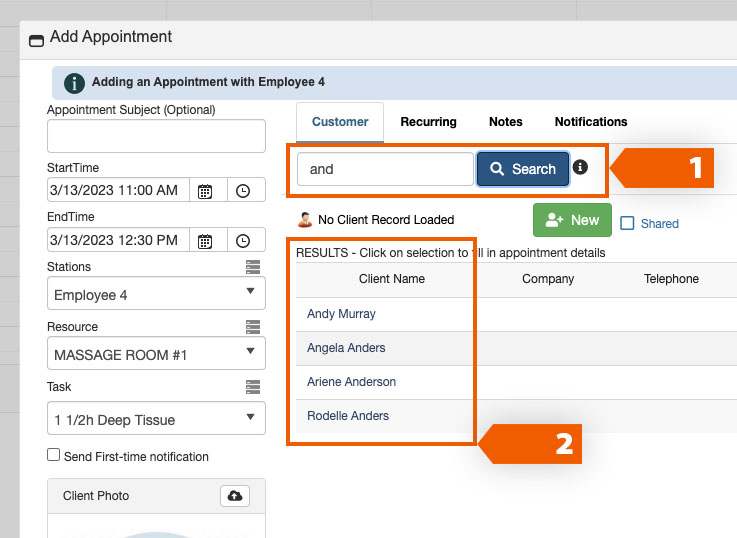Click the Appointment Subject input field
Image resolution: width=737 pixels, height=538 pixels.
coord(156,136)
